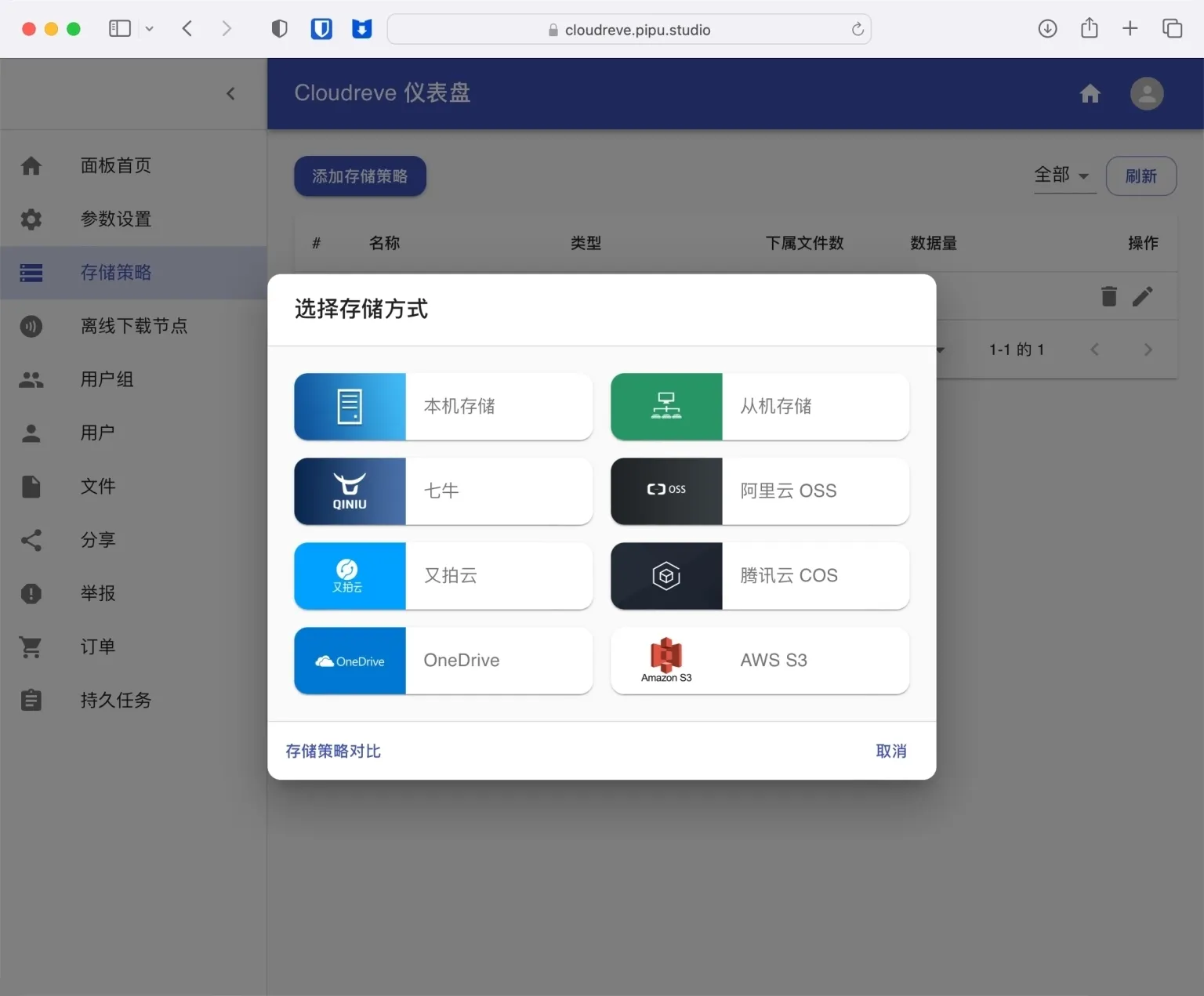This screenshot has height=996, width=1204.
Task: Click the 离线下载节点 menu label
Action: tap(134, 326)
